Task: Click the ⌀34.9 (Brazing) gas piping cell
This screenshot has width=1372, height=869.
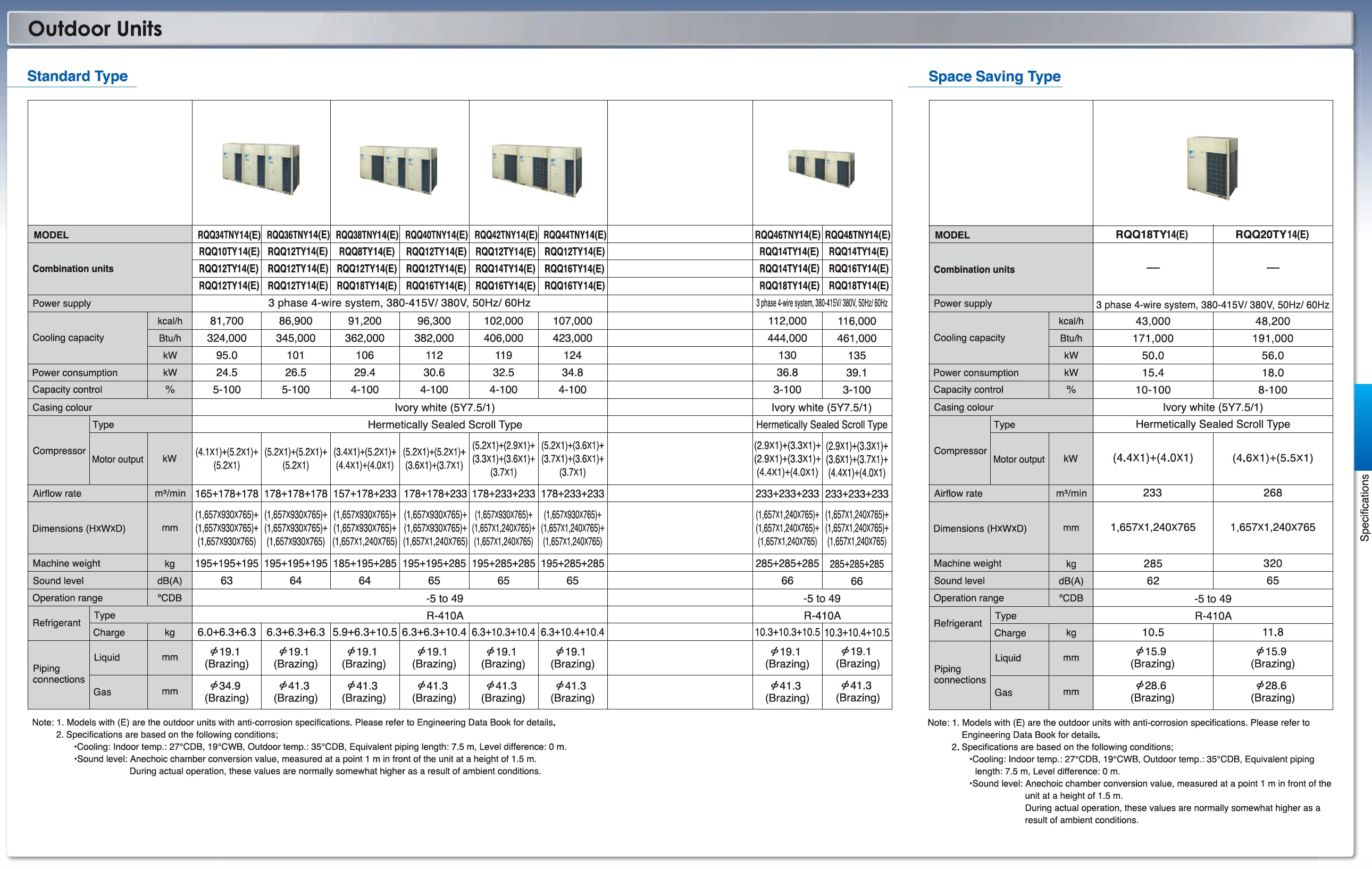Action: click(226, 692)
